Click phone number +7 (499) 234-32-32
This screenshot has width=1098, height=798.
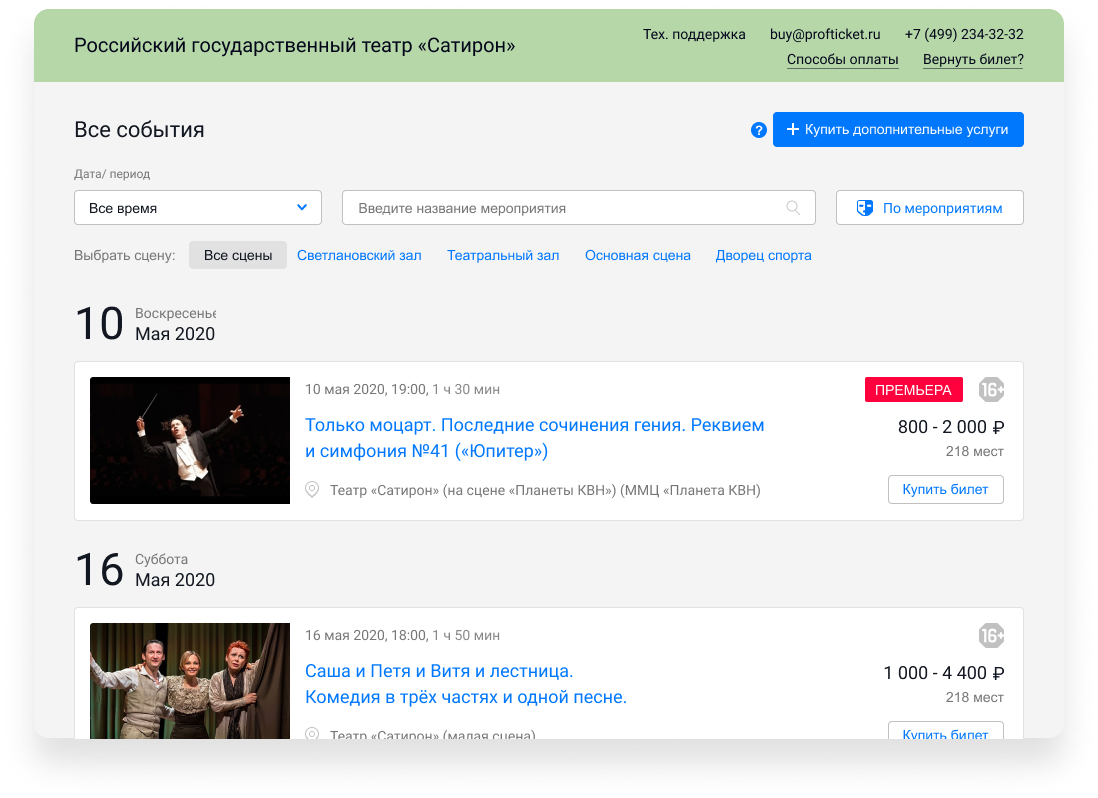tap(964, 34)
